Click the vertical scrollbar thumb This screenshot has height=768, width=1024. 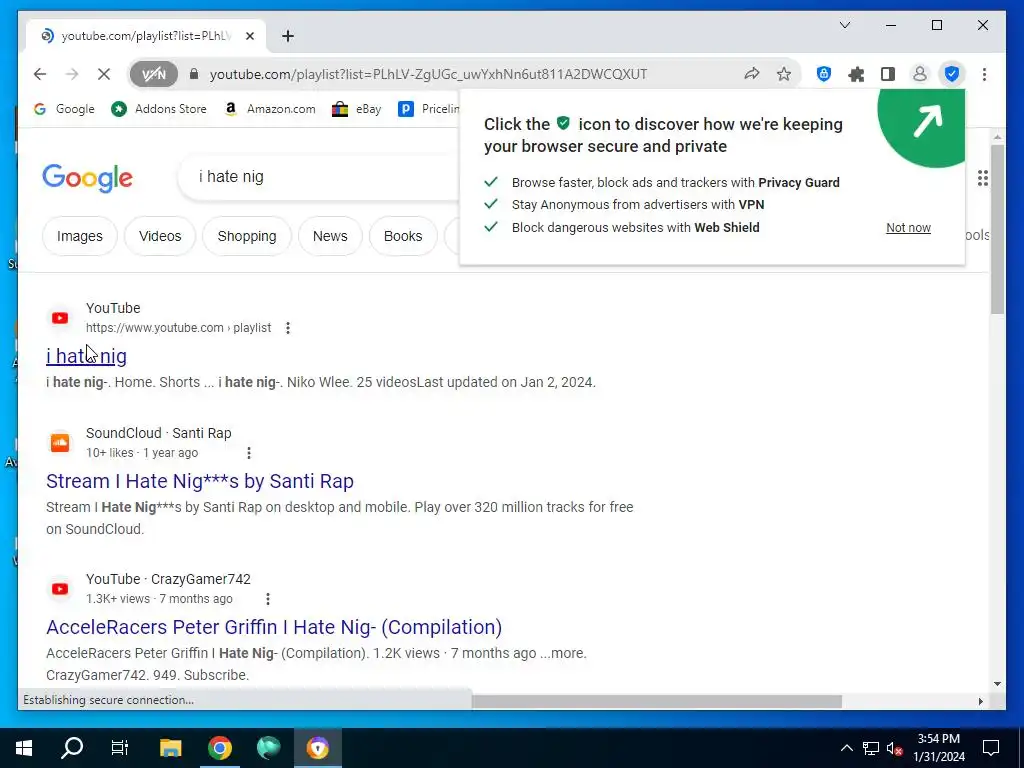tap(997, 229)
